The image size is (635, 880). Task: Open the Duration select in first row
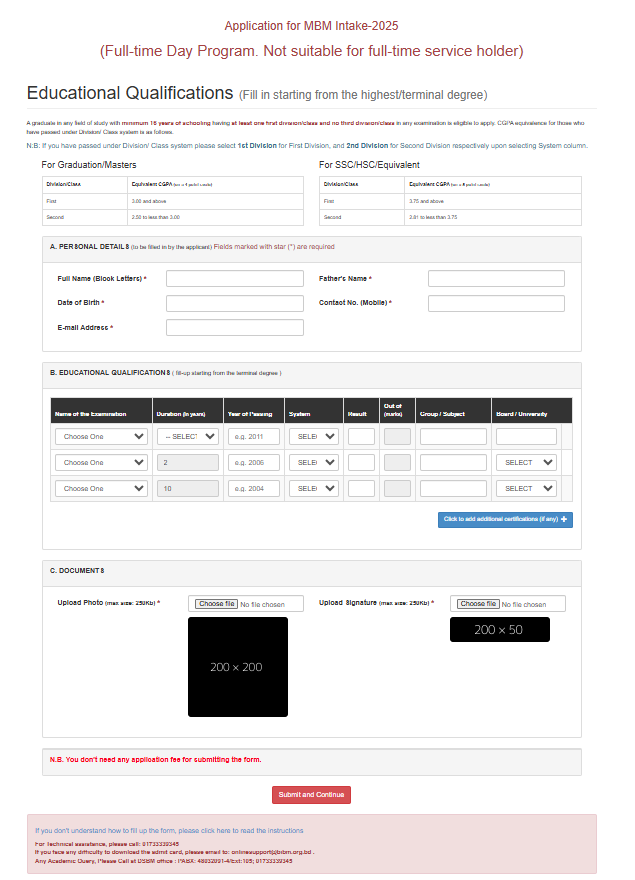187,436
